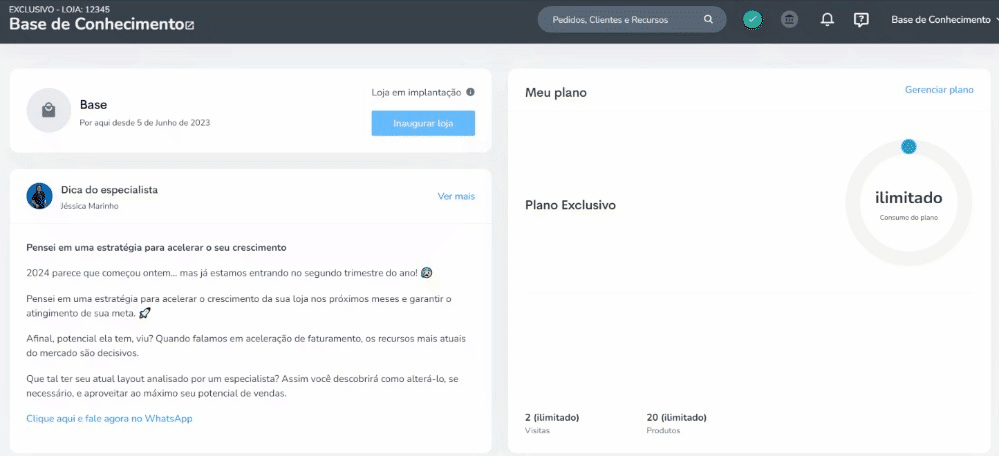
Task: Click Jéssica Marinho's profile photo
Action: point(40,196)
